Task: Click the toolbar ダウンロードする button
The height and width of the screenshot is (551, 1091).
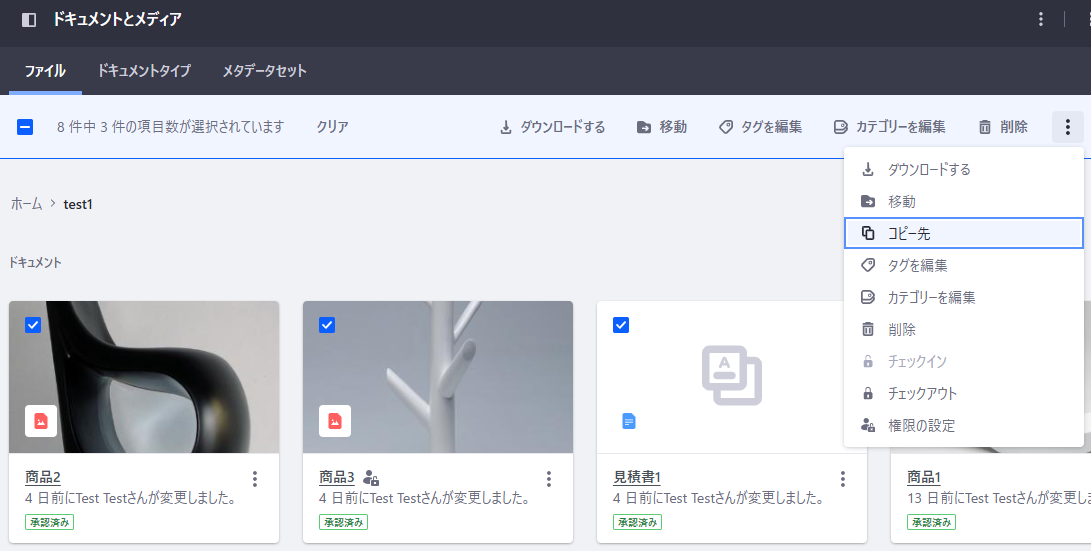Action: click(552, 127)
